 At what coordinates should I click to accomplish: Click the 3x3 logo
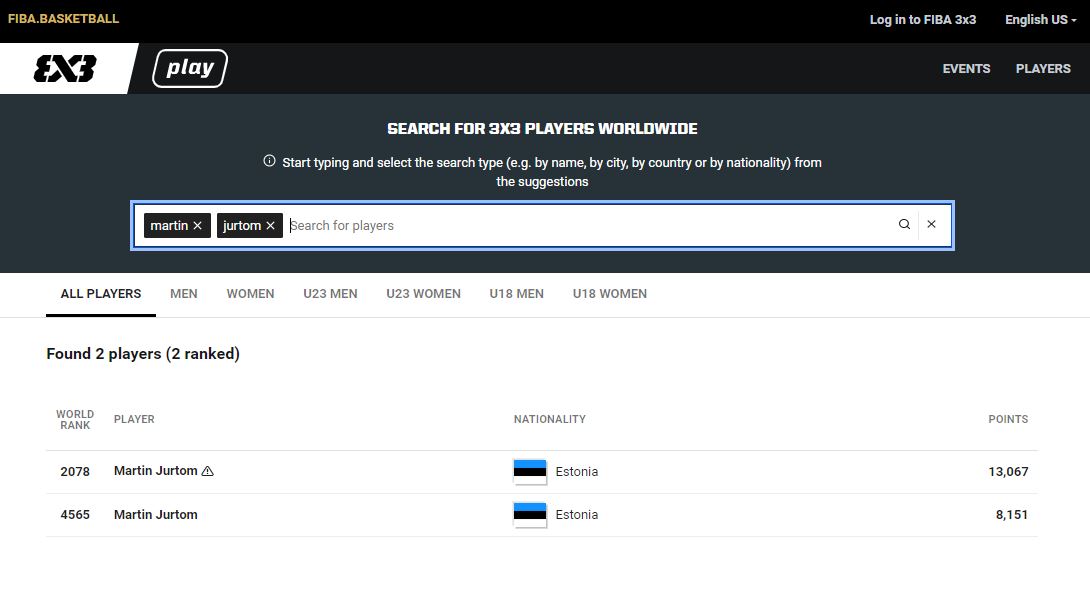coord(65,69)
